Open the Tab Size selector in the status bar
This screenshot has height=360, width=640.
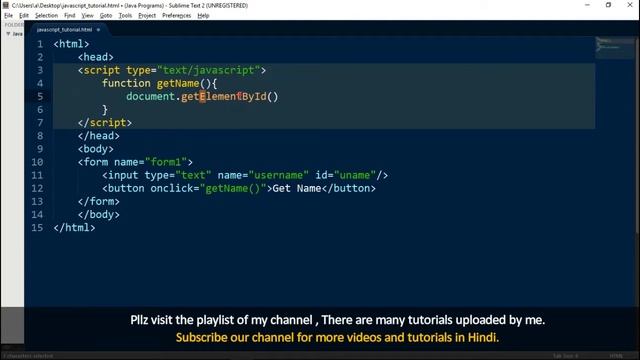pyautogui.click(x=565, y=356)
